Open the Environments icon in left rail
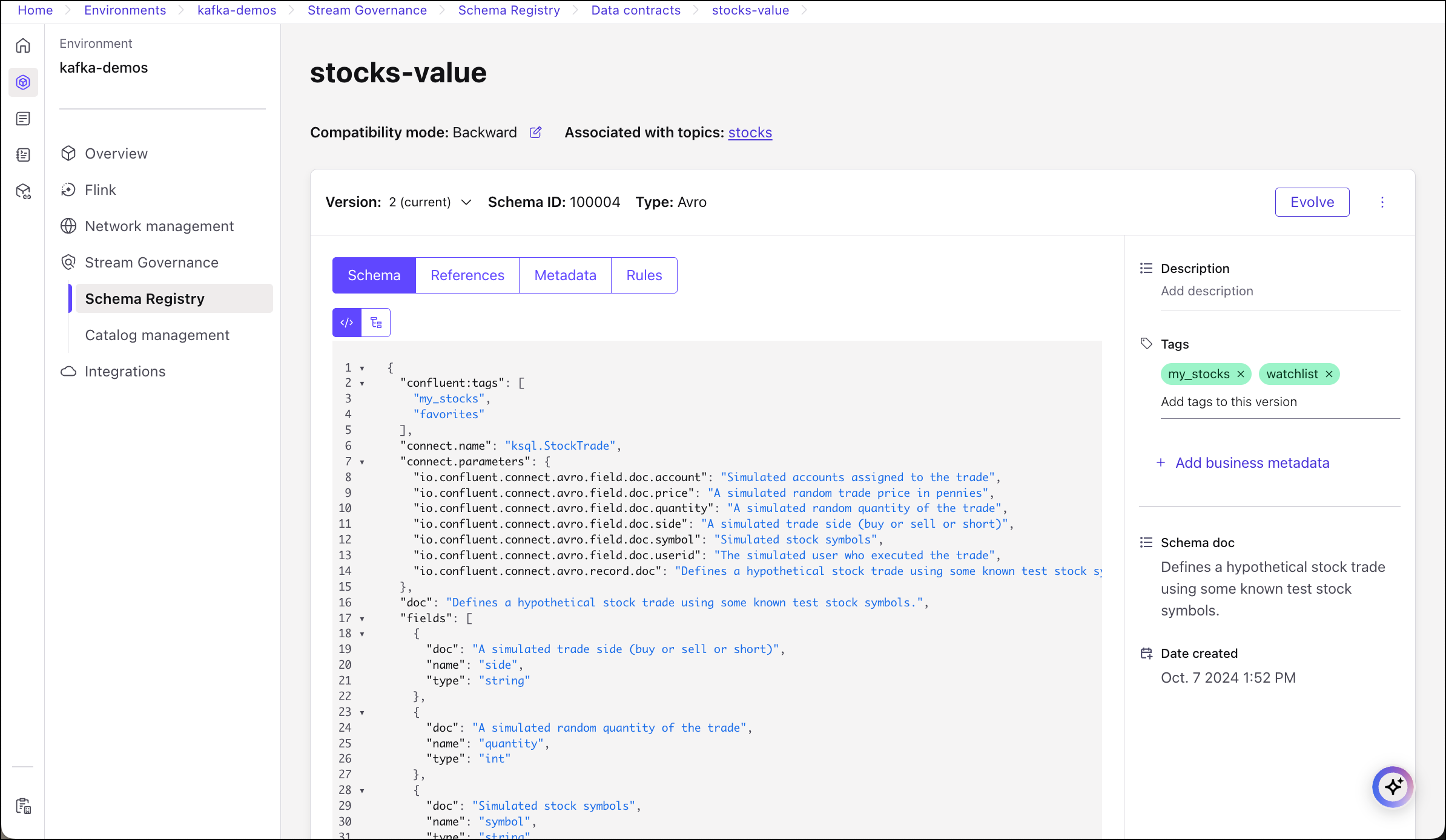 [x=23, y=82]
